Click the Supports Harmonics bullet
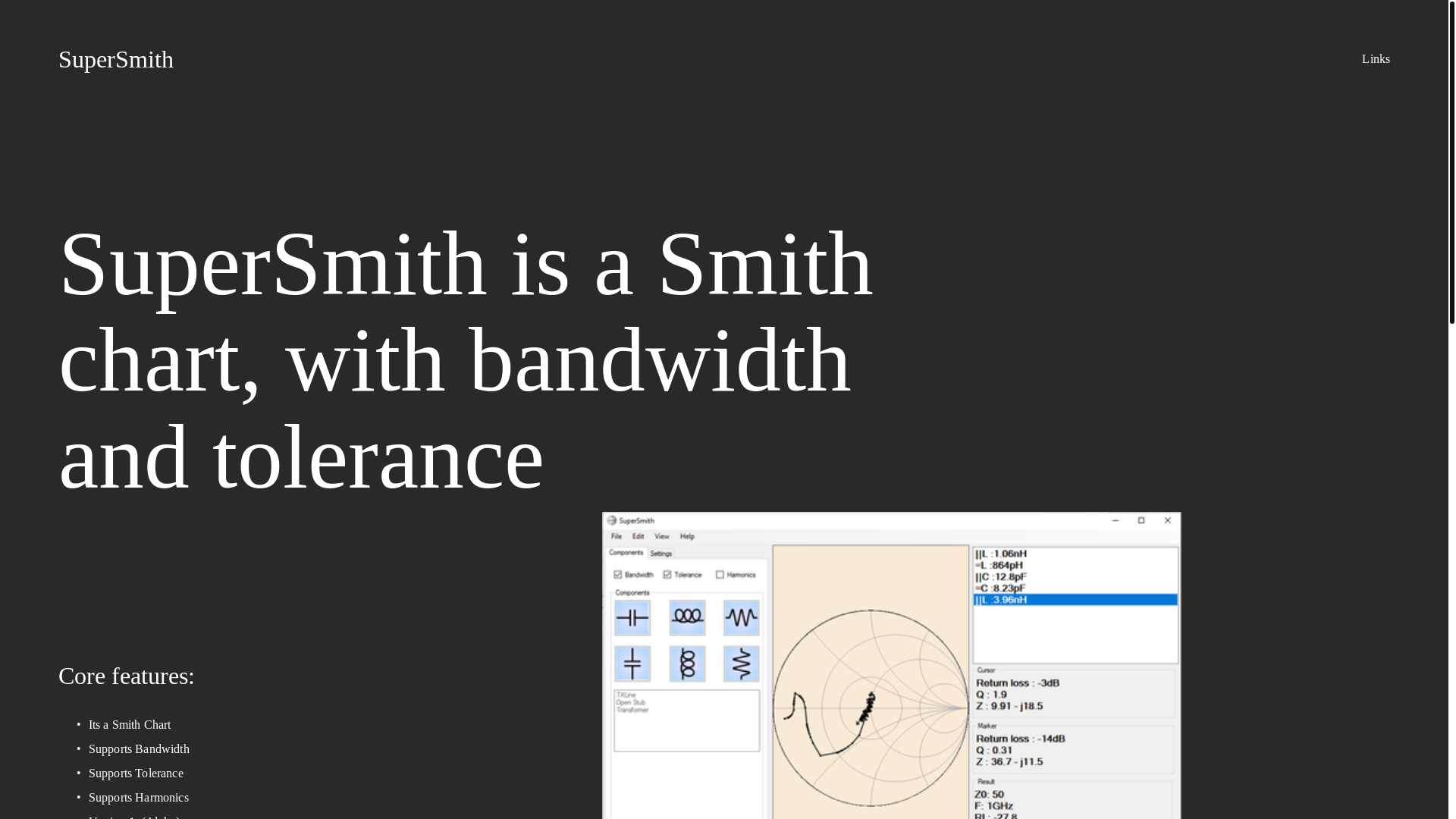The image size is (1456, 819). pyautogui.click(x=139, y=798)
